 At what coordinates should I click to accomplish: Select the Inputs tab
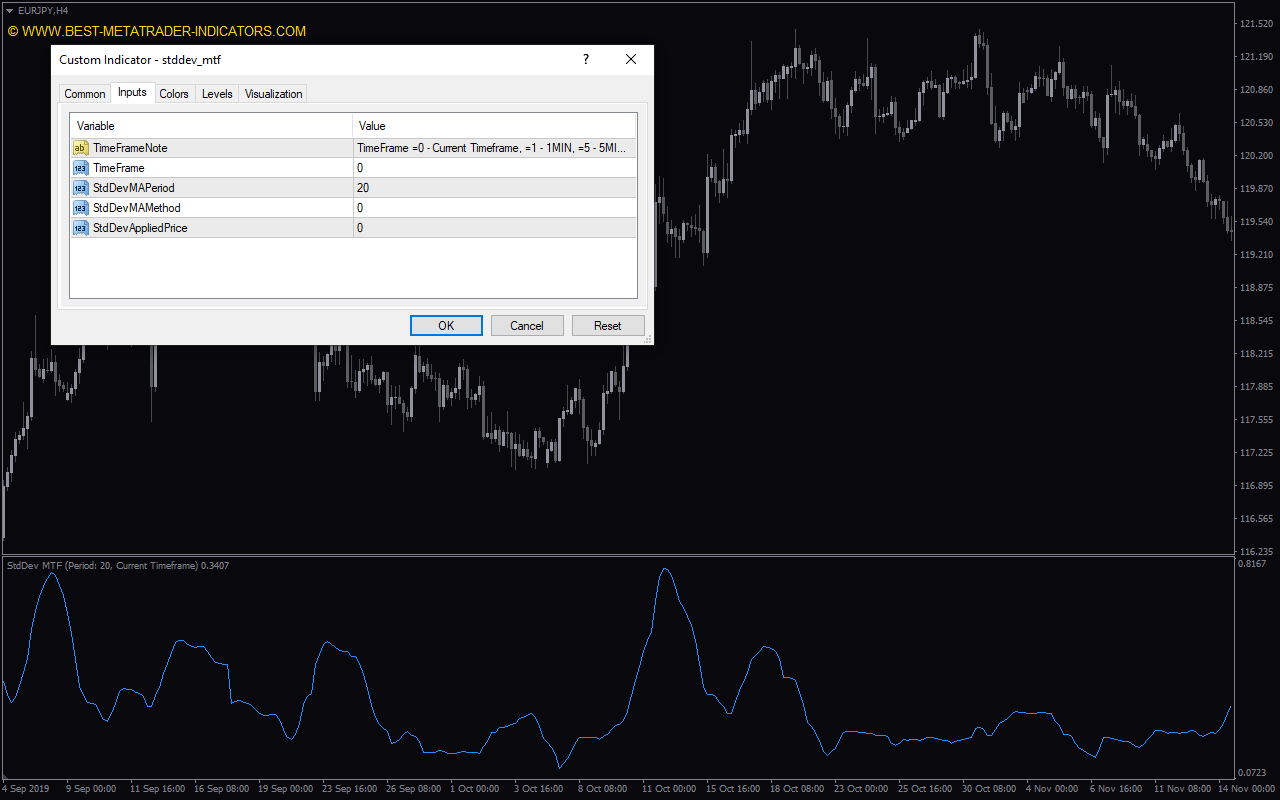tap(132, 92)
